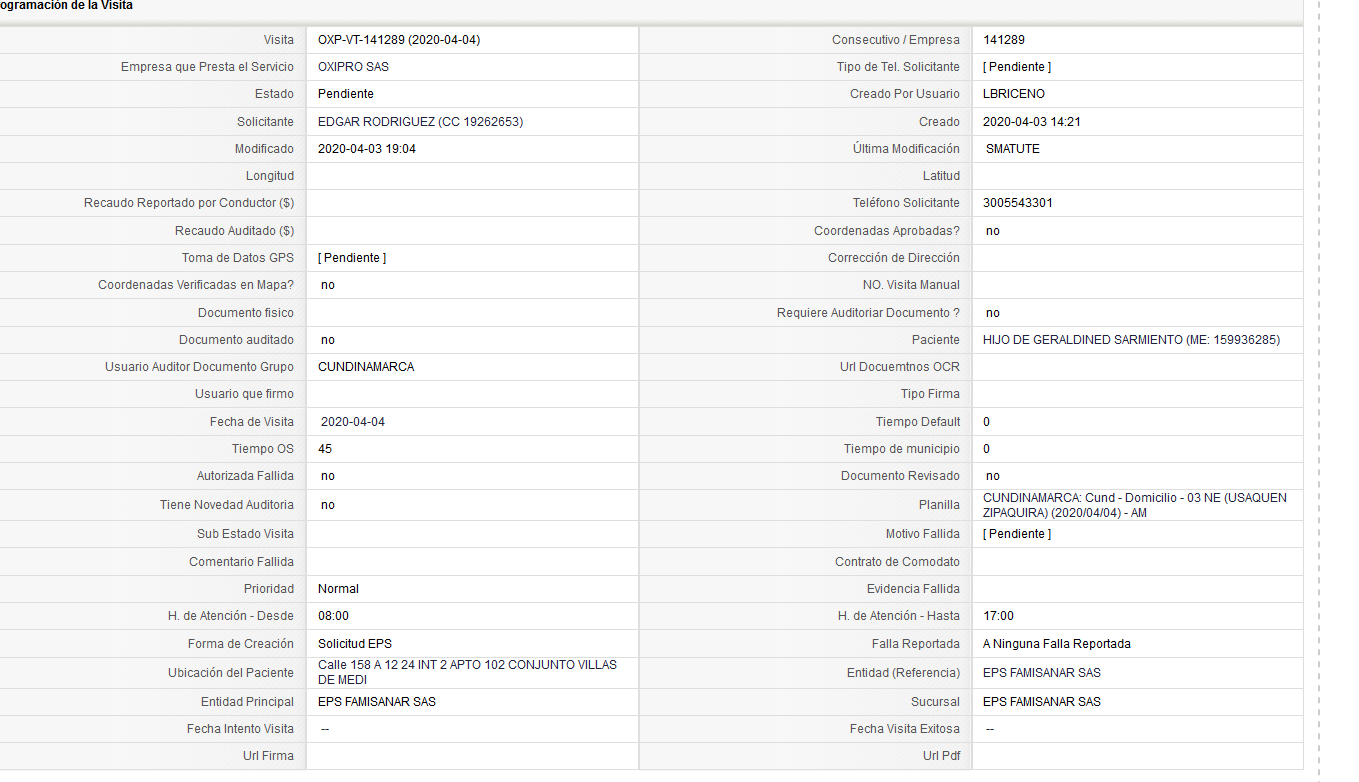Click the Ubicación del Paciente address text

[x=467, y=673]
